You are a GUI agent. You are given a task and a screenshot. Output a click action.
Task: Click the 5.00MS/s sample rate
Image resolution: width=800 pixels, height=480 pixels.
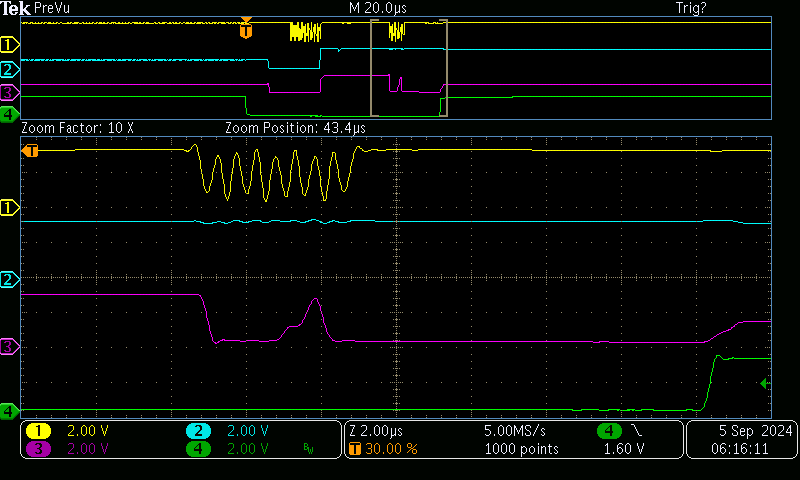click(515, 431)
